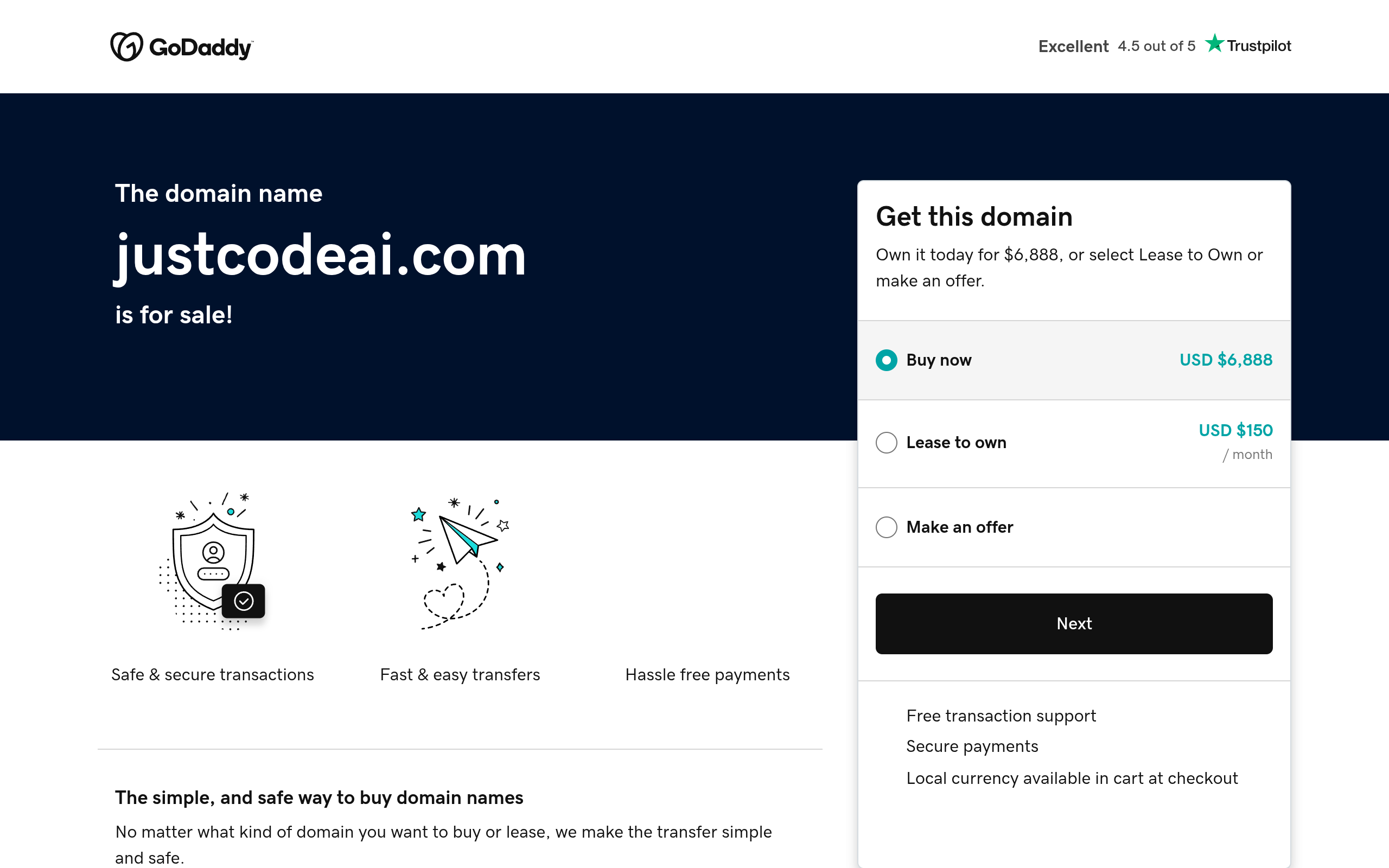Click the checkmark badge on shield
The width and height of the screenshot is (1389, 868).
pos(244,601)
